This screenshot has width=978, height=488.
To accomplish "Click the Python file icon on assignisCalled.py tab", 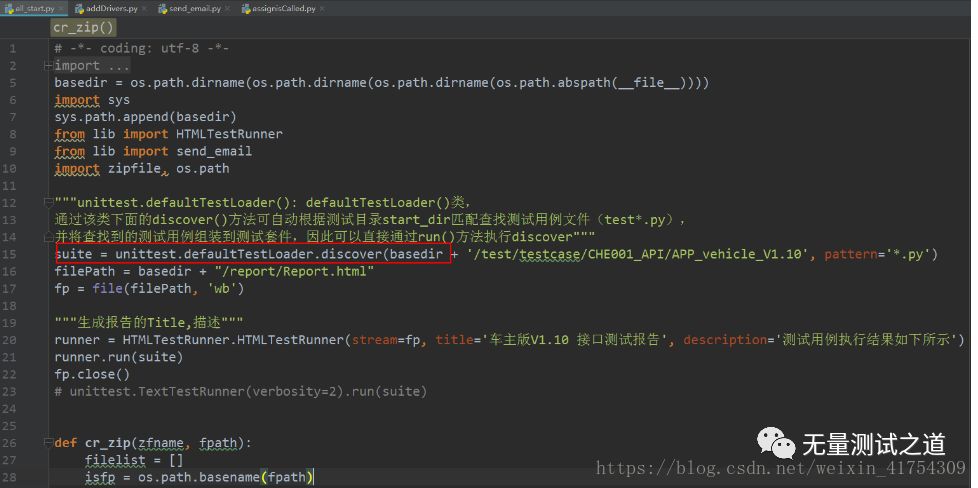I will [x=245, y=9].
